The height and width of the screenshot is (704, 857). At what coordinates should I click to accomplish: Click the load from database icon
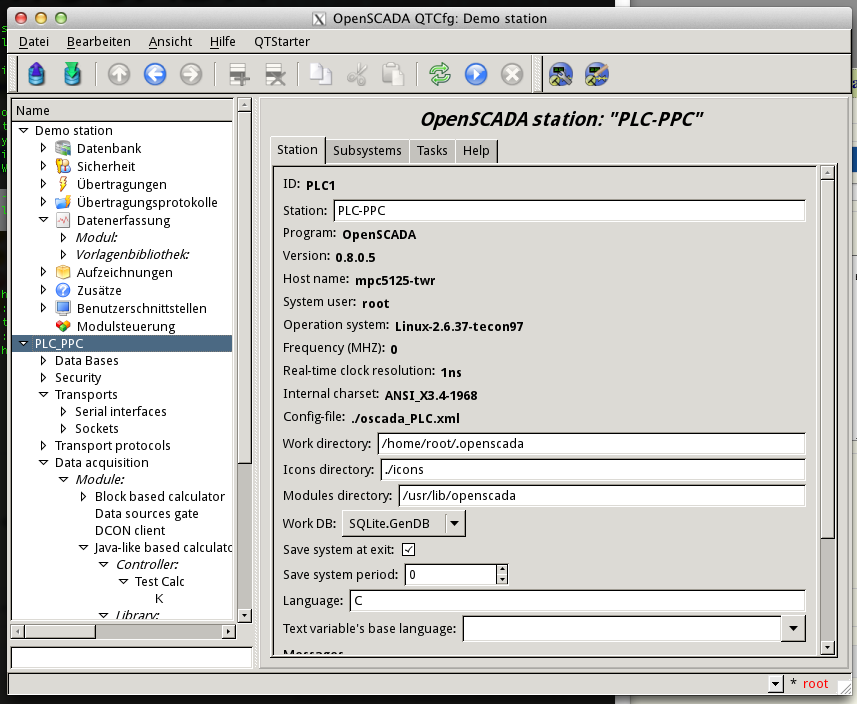click(37, 74)
